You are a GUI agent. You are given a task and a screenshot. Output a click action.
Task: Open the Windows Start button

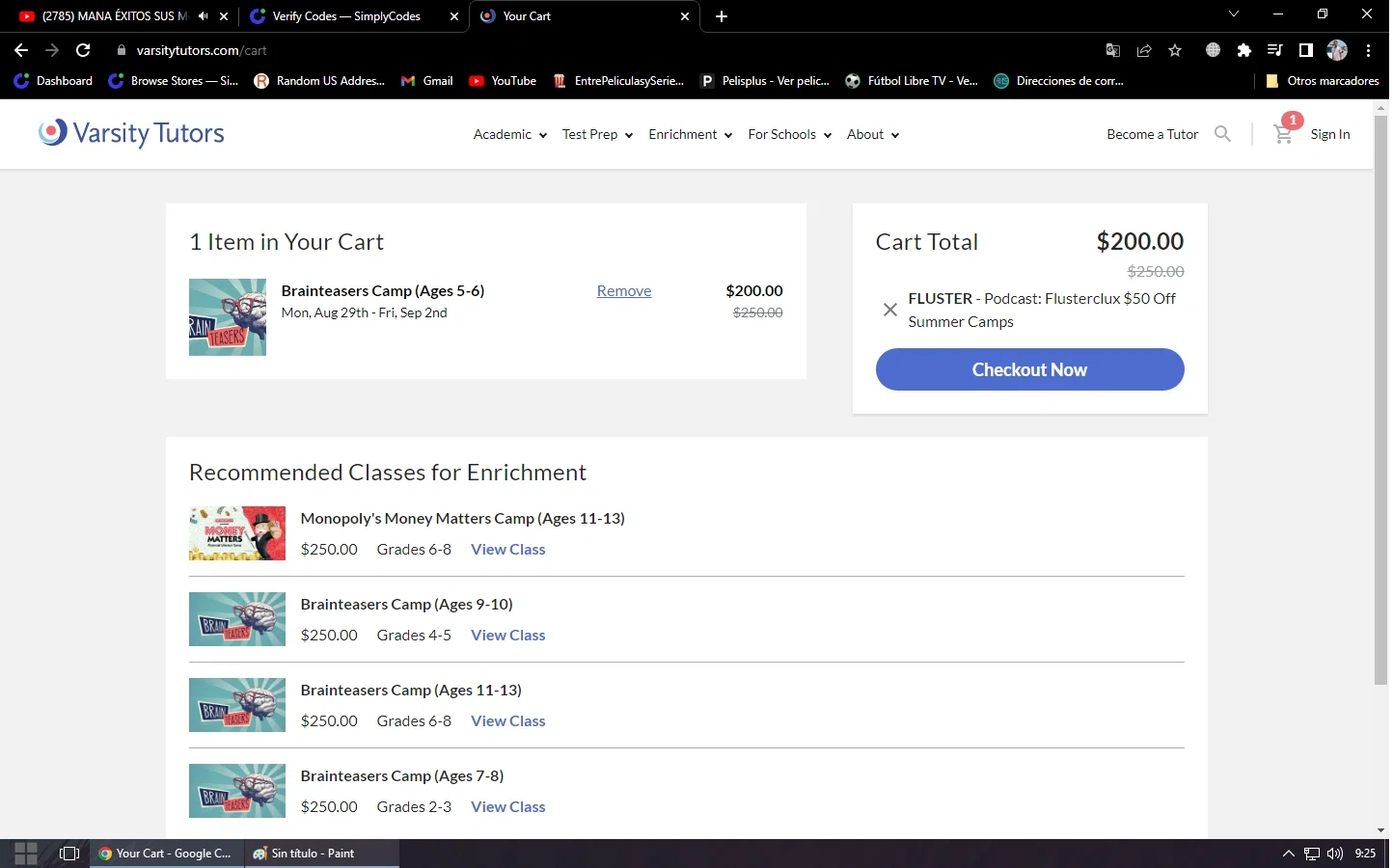(26, 854)
